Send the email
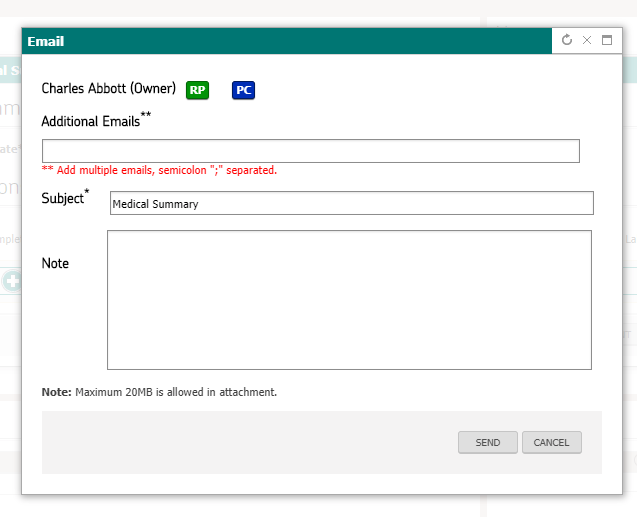This screenshot has width=637, height=517. [x=488, y=442]
